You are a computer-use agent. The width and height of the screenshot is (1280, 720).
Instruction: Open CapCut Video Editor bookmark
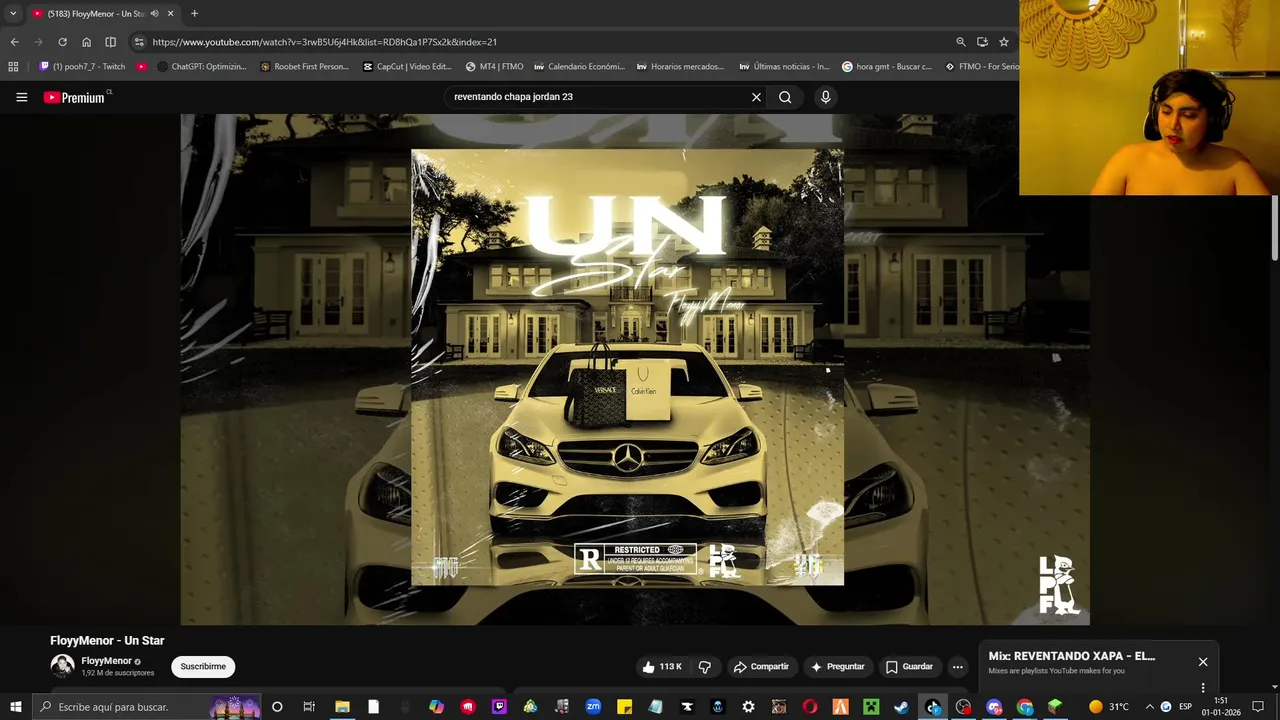click(x=407, y=67)
